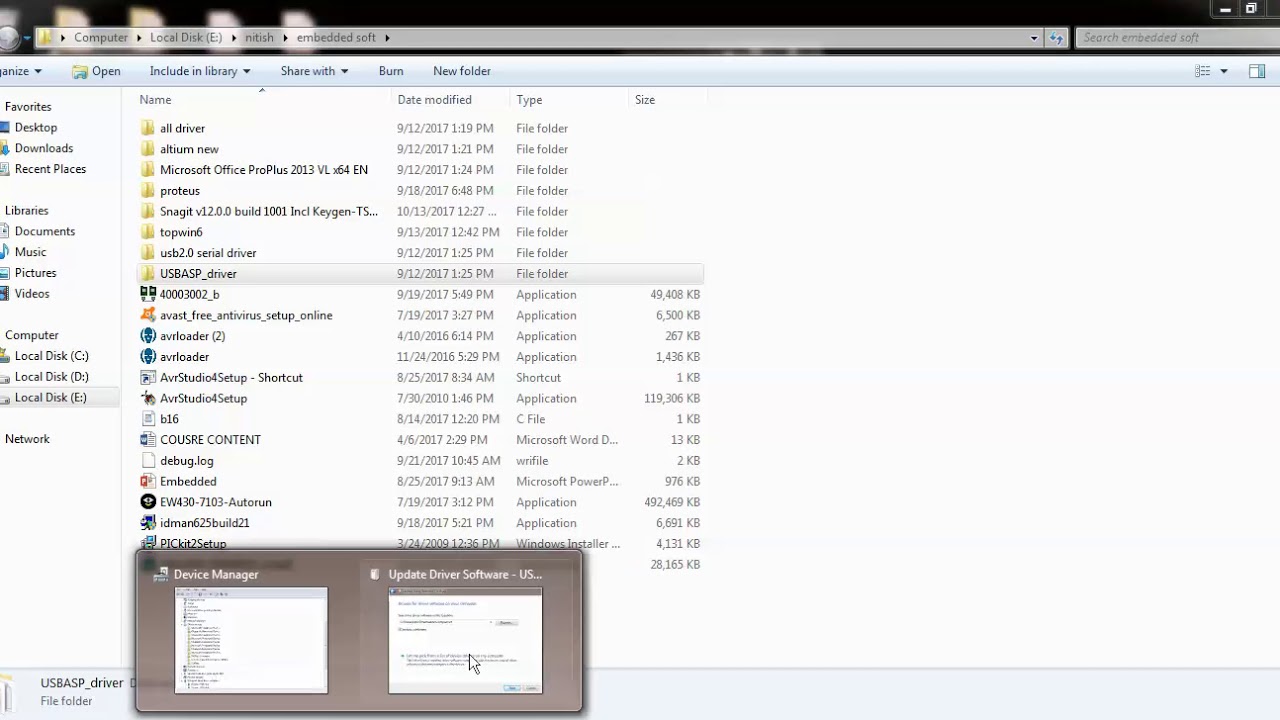
Task: Go to Computer in the address bar
Action: coord(101,38)
